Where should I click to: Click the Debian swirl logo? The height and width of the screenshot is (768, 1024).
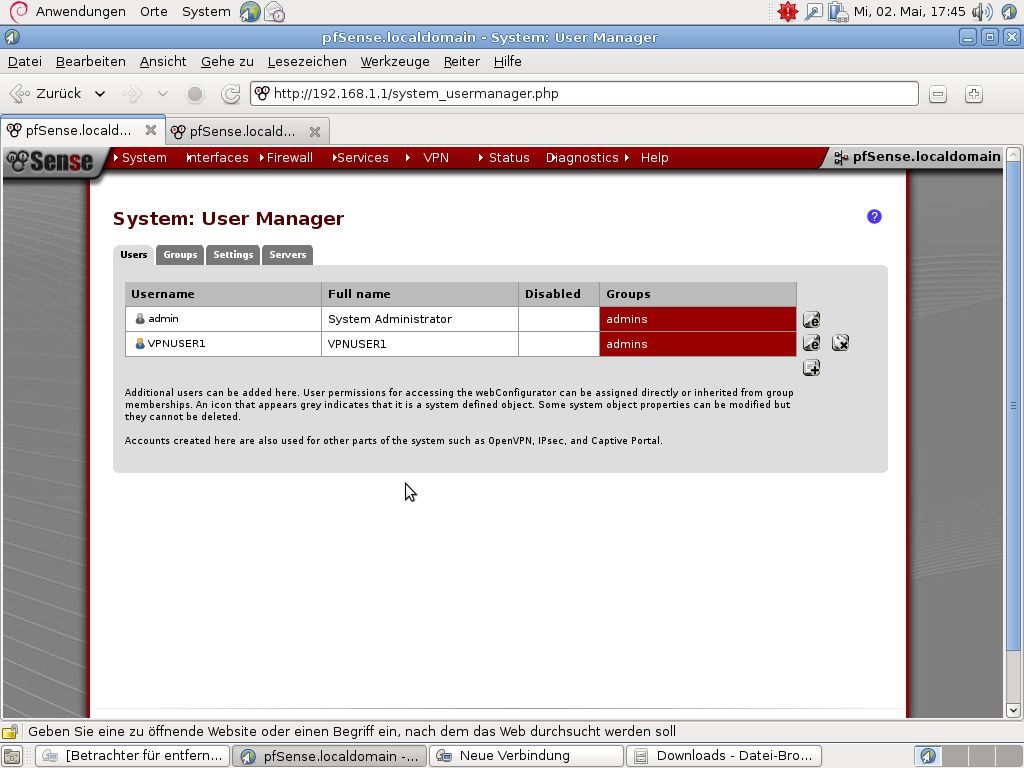coord(18,11)
